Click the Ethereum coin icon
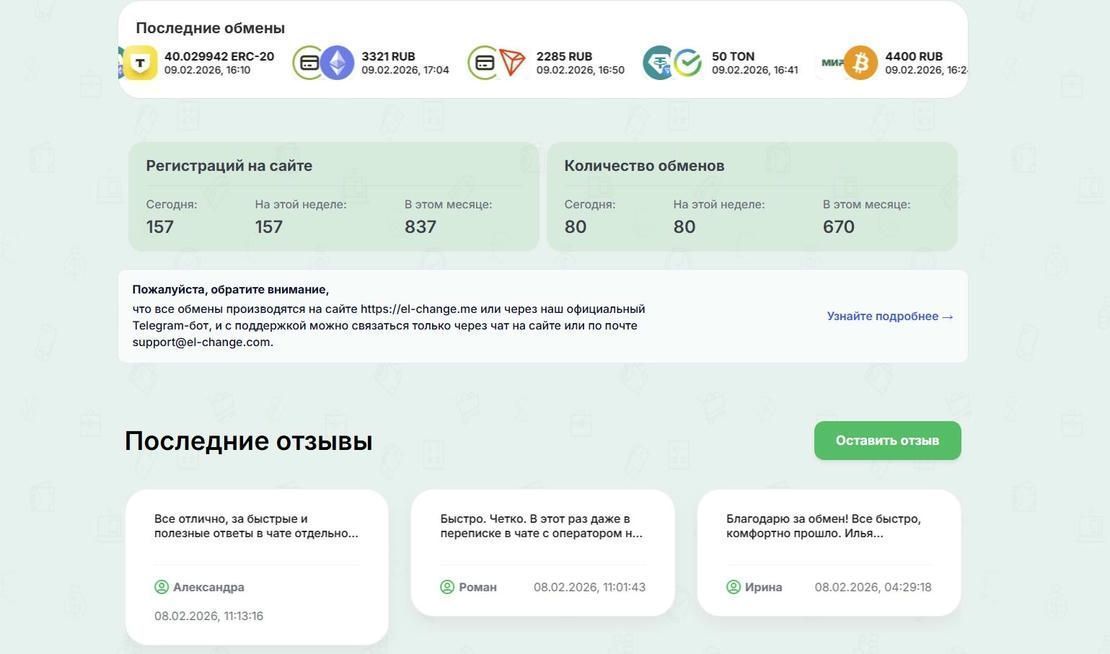1110x654 pixels. click(337, 63)
